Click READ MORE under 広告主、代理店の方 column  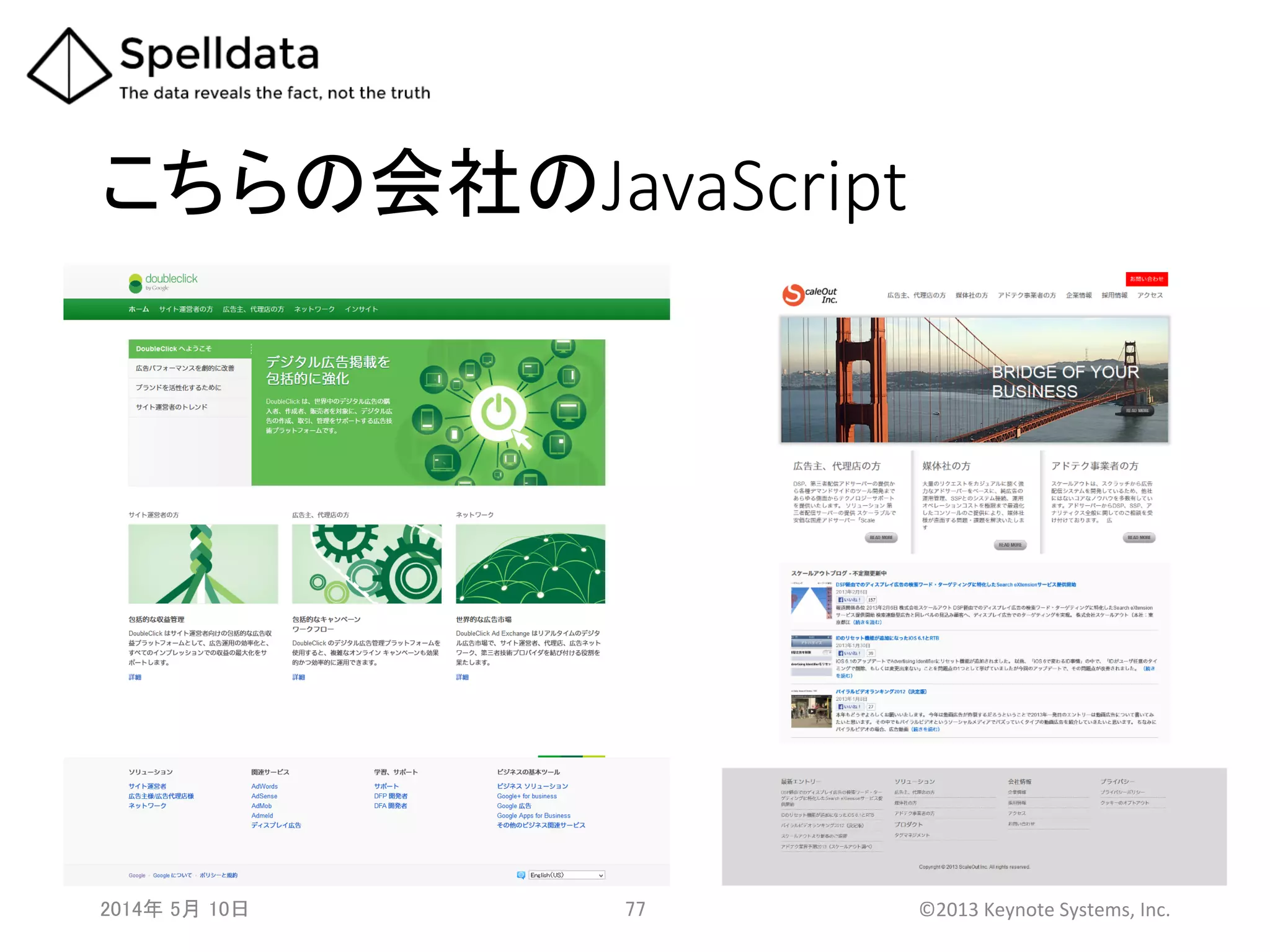click(881, 538)
